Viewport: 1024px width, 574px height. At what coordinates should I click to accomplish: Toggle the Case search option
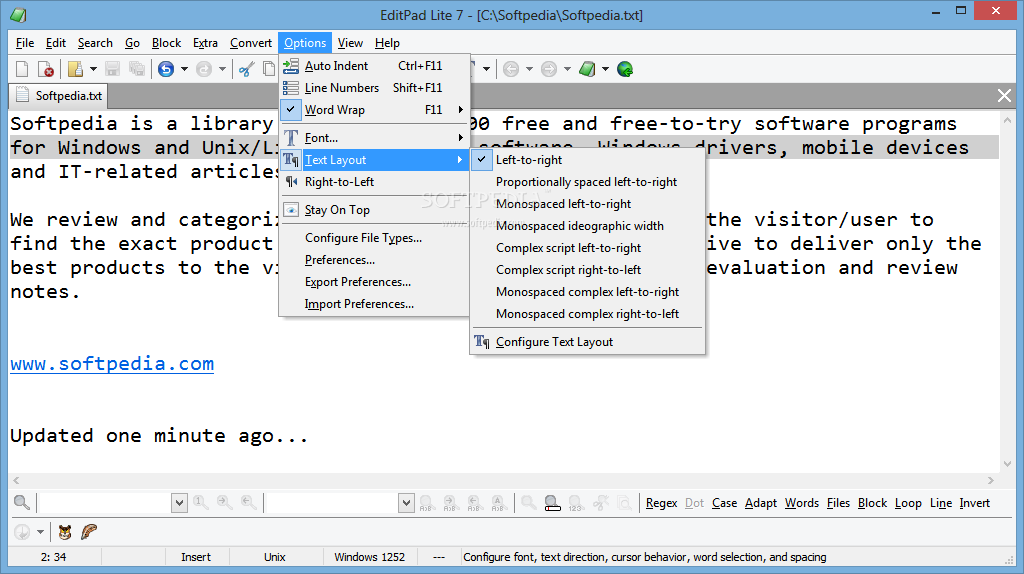724,503
